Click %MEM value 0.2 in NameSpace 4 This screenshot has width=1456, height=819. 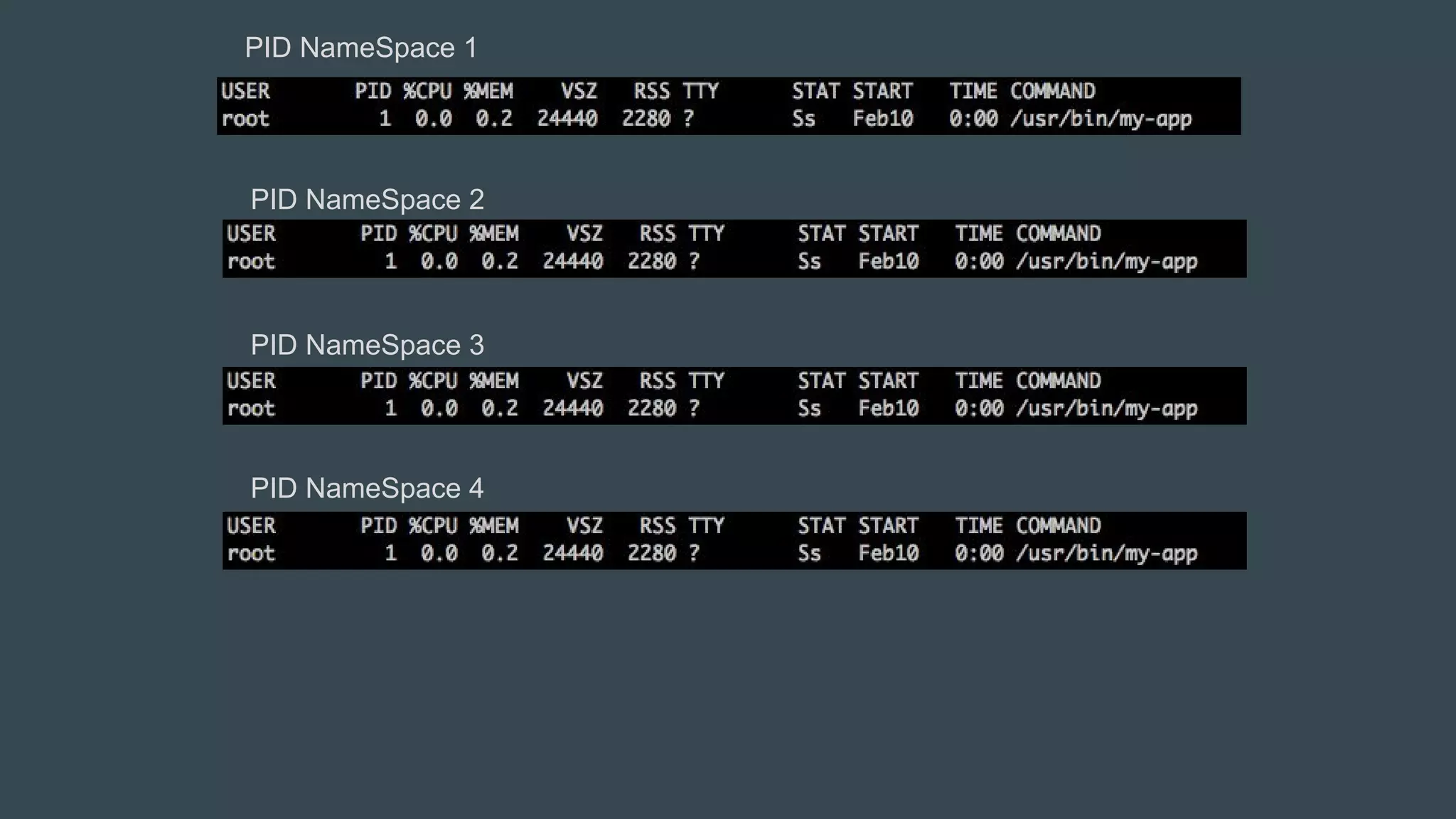tap(500, 554)
